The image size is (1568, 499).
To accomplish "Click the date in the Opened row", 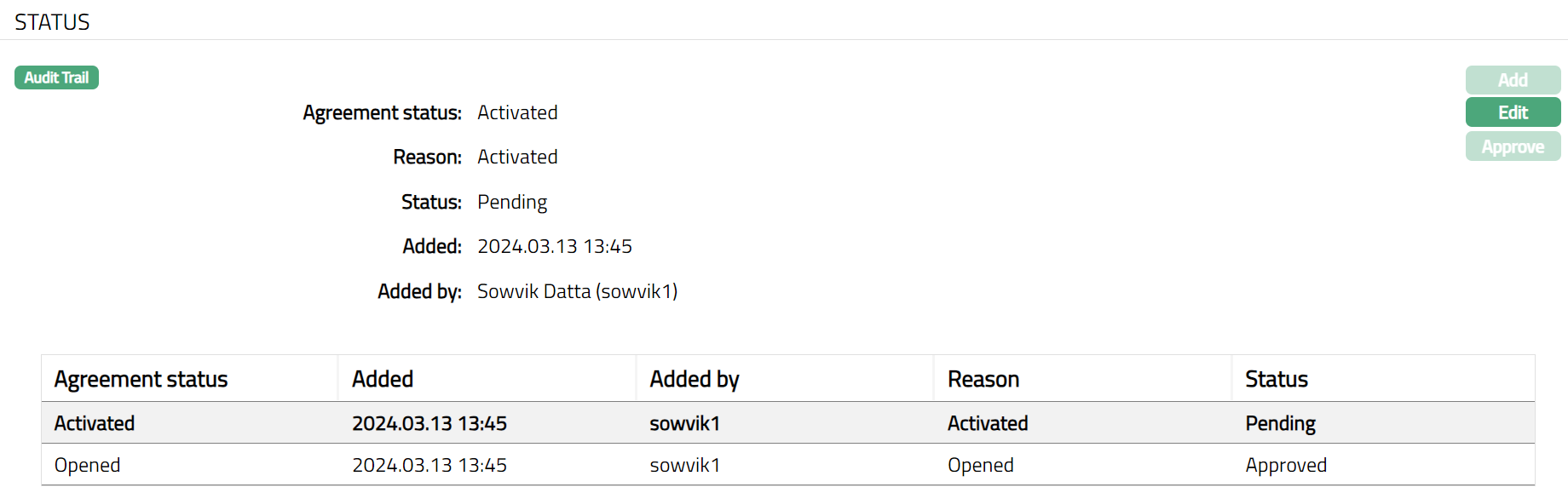I will point(429,465).
